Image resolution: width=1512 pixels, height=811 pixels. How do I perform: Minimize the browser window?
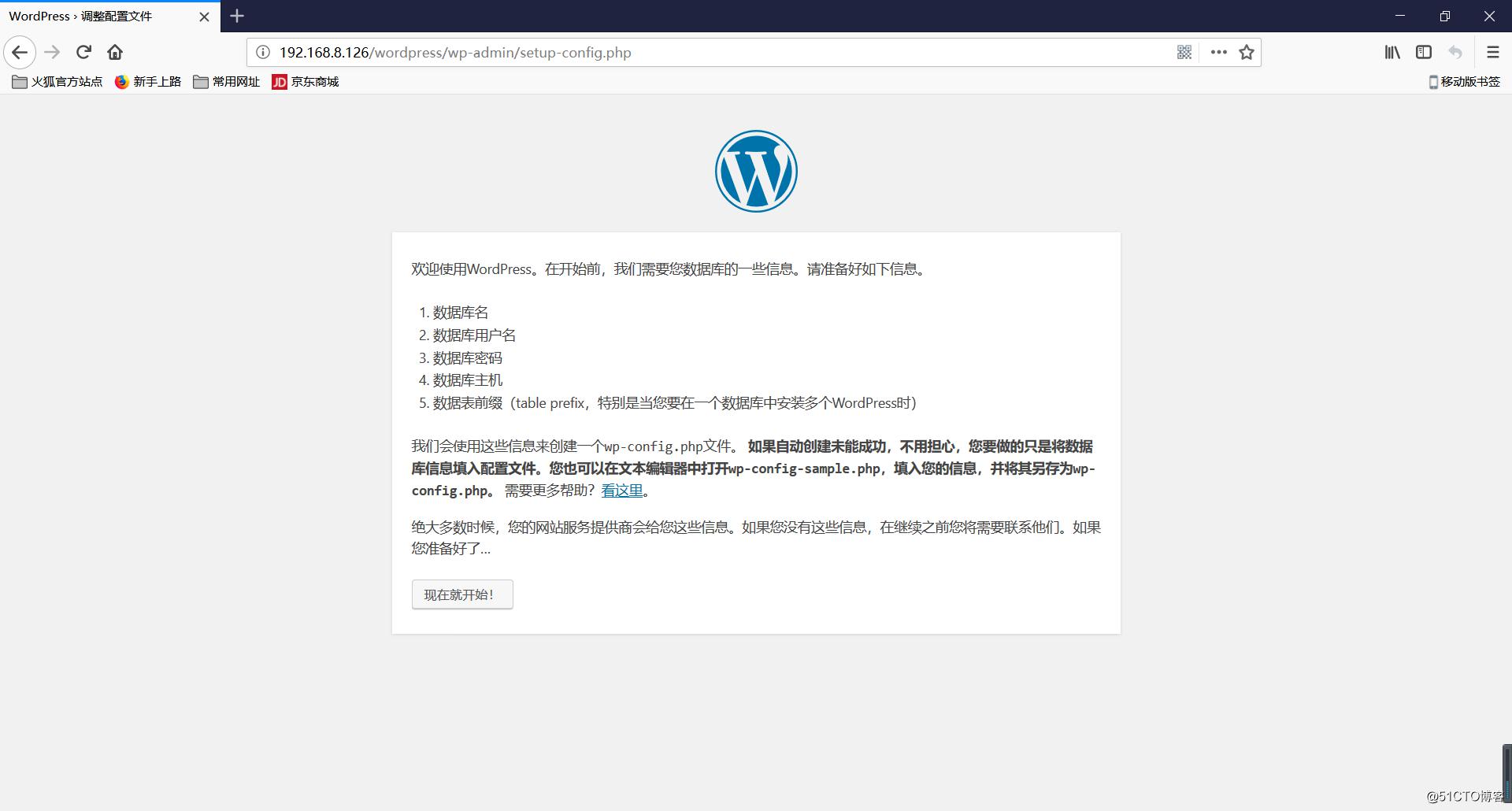pyautogui.click(x=1400, y=16)
